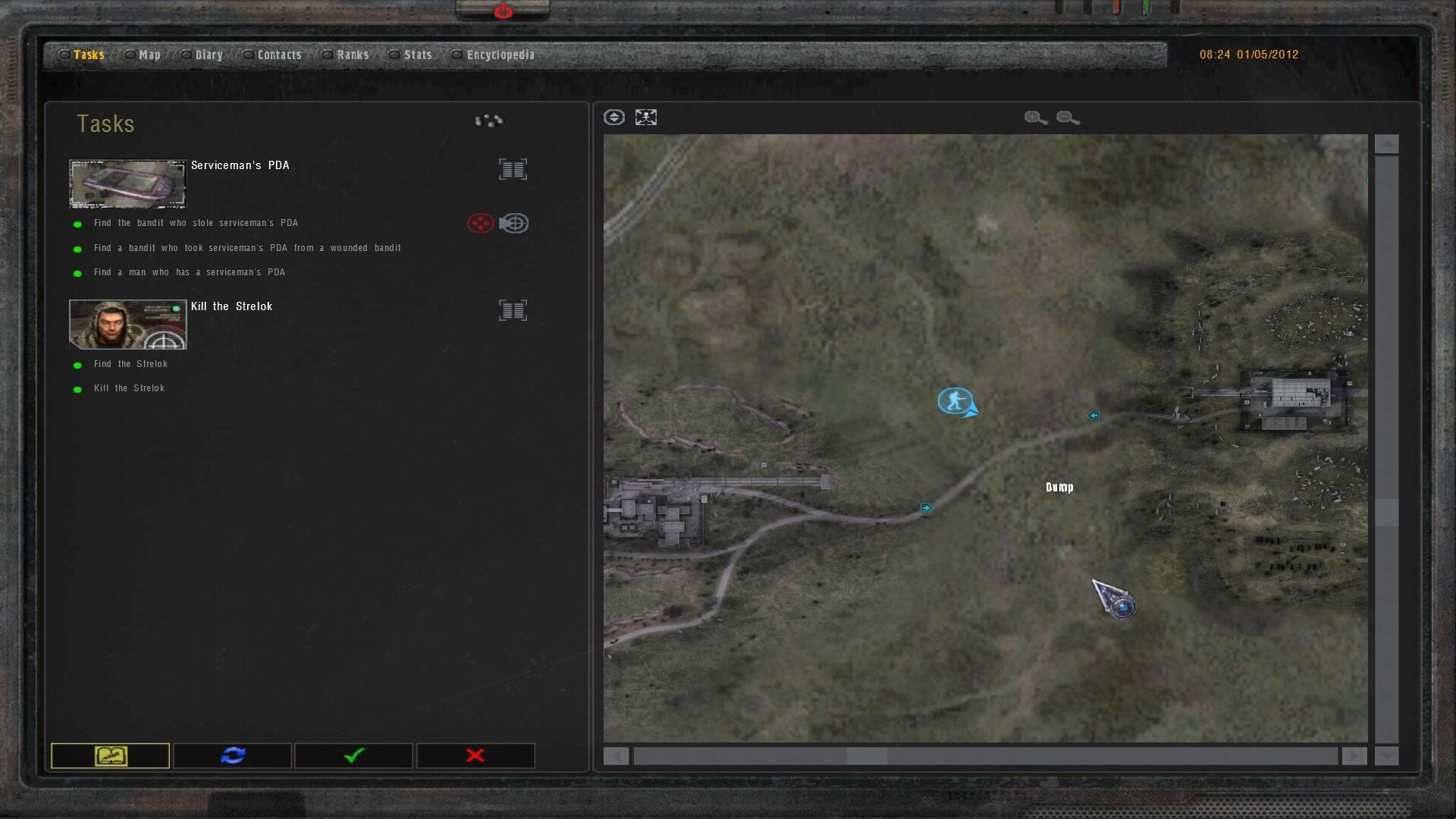Switch to the Contacts tab
The width and height of the screenshot is (1456, 819).
[279, 55]
